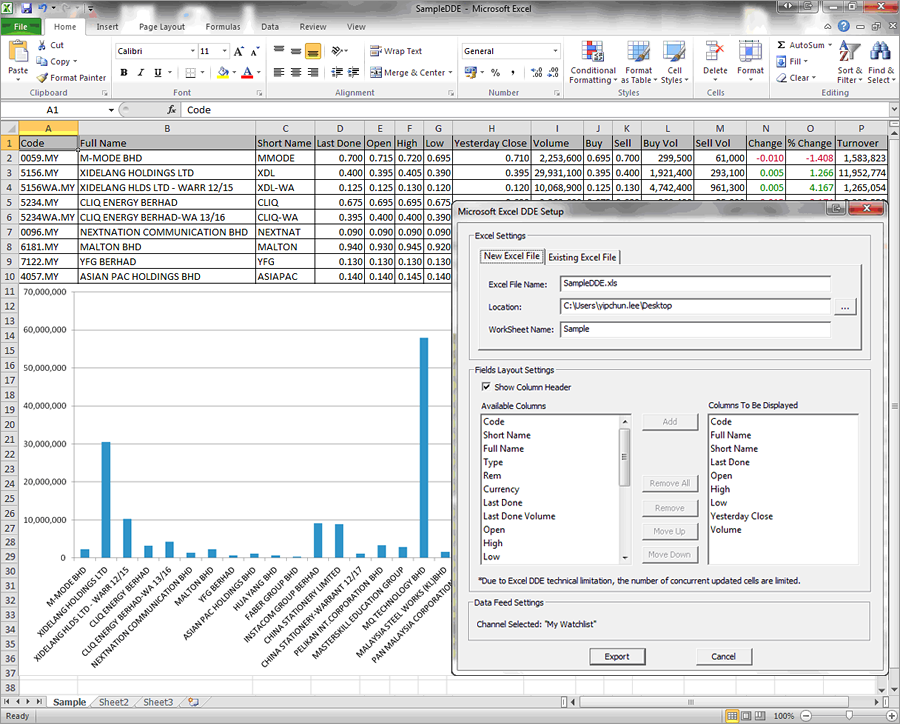The image size is (900, 724).
Task: Uncheck Show Column Header checkbox
Action: [486, 387]
